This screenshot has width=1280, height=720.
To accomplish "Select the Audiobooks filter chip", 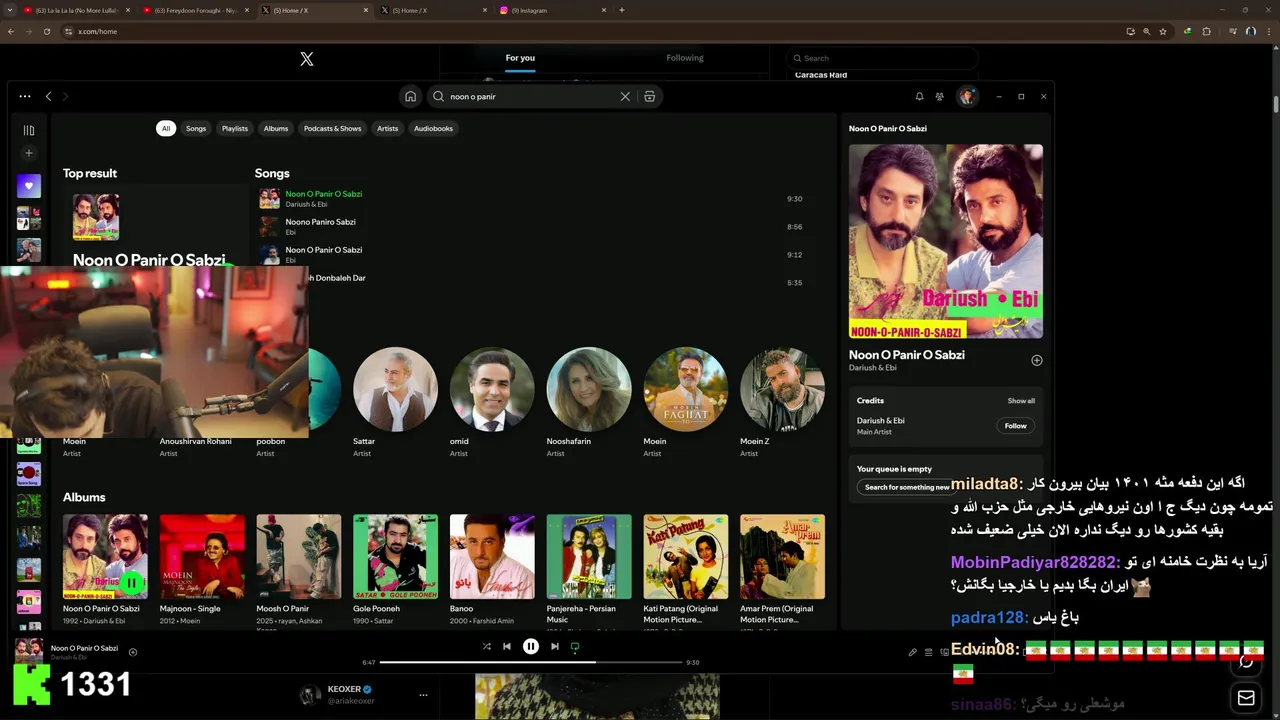I will point(434,128).
